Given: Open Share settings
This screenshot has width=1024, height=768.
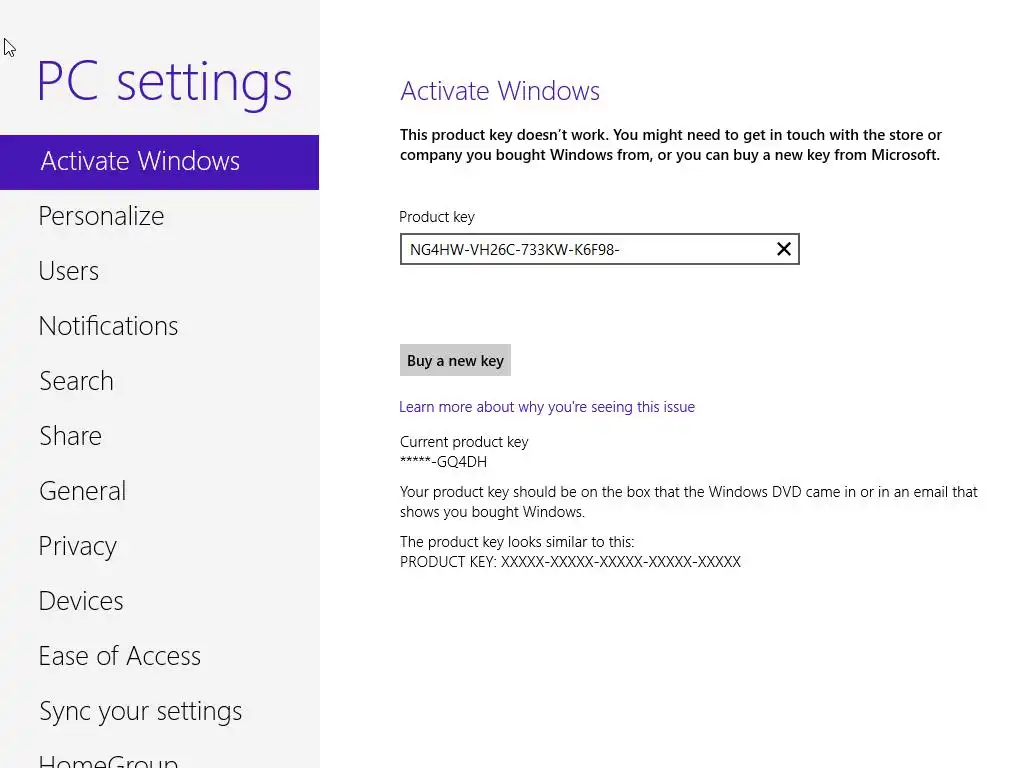Looking at the screenshot, I should 71,436.
